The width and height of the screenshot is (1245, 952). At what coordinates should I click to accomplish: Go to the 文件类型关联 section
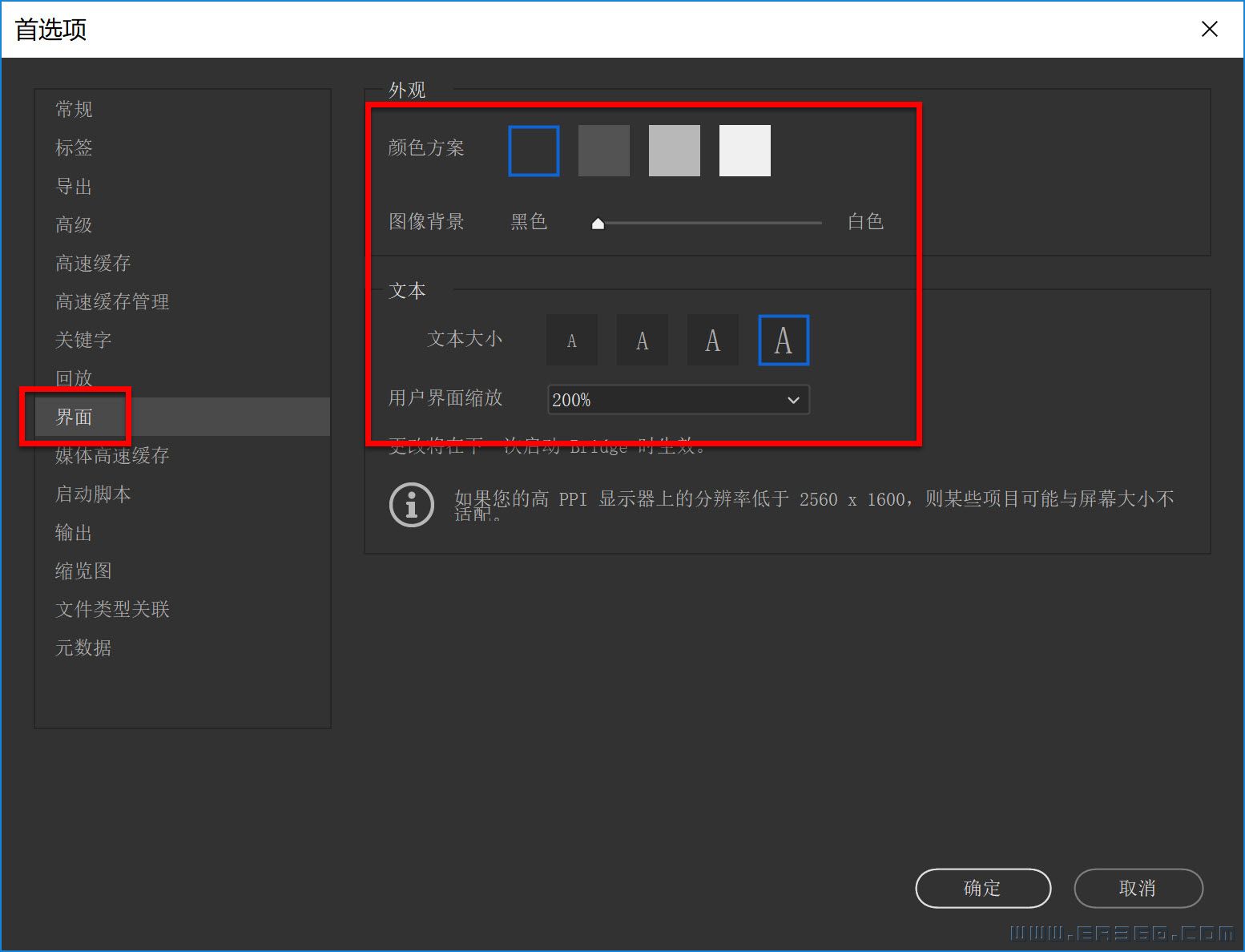(x=111, y=609)
